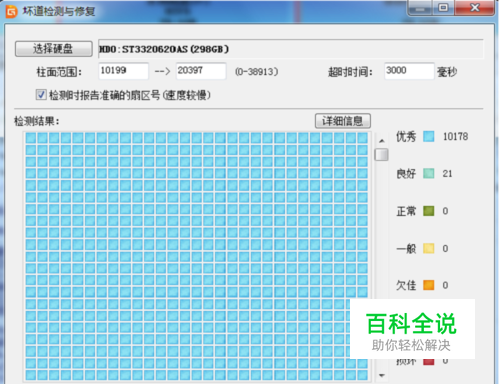Click the 检测结果 label
This screenshot has width=500, height=384.
tap(37, 121)
